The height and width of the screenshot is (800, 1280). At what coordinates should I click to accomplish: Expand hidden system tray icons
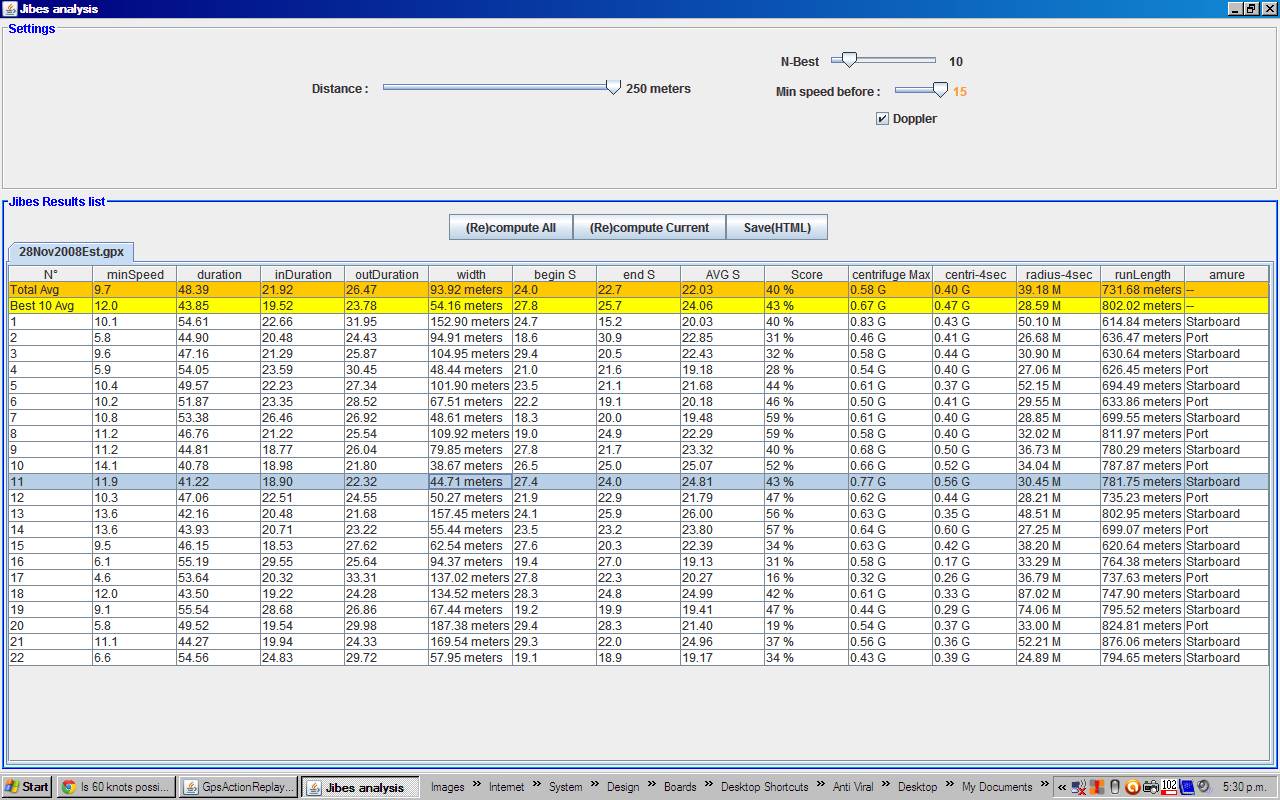[x=1061, y=787]
